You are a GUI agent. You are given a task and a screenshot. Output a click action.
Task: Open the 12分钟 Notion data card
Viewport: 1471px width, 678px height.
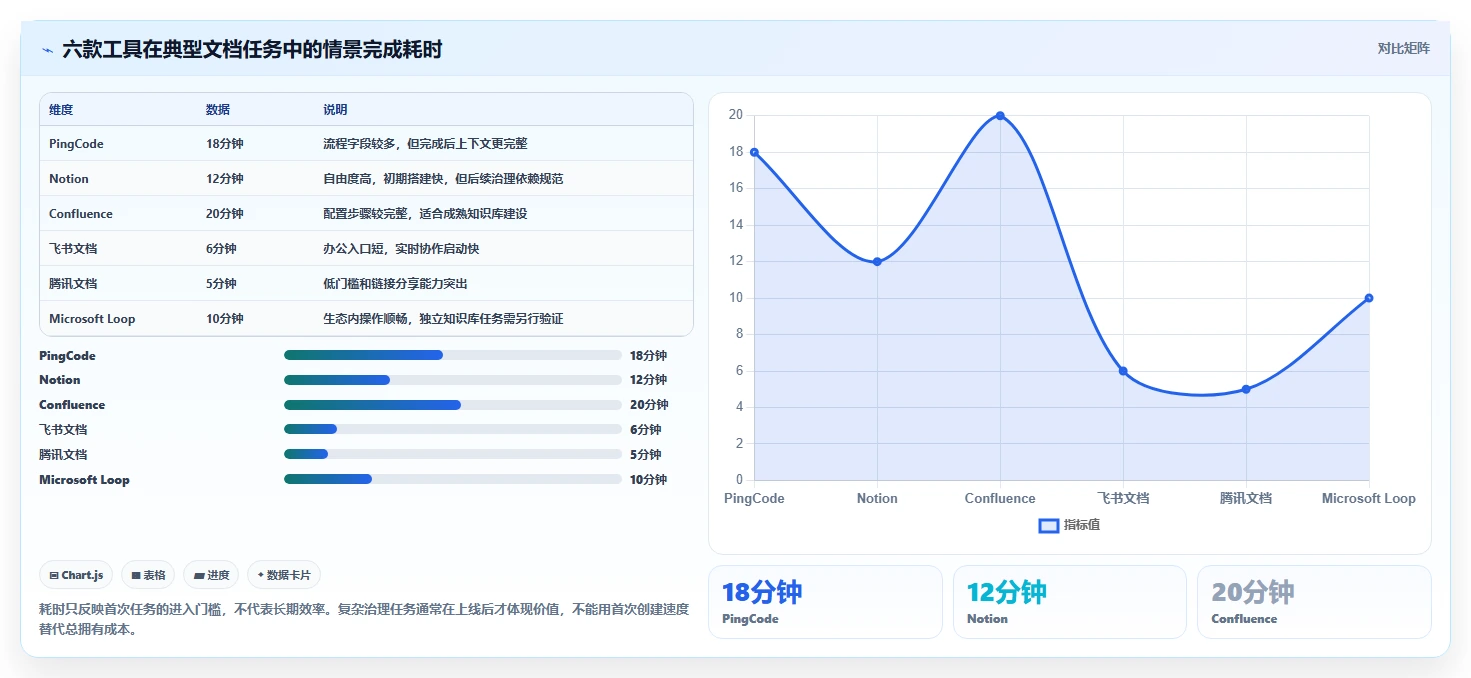pyautogui.click(x=1070, y=602)
